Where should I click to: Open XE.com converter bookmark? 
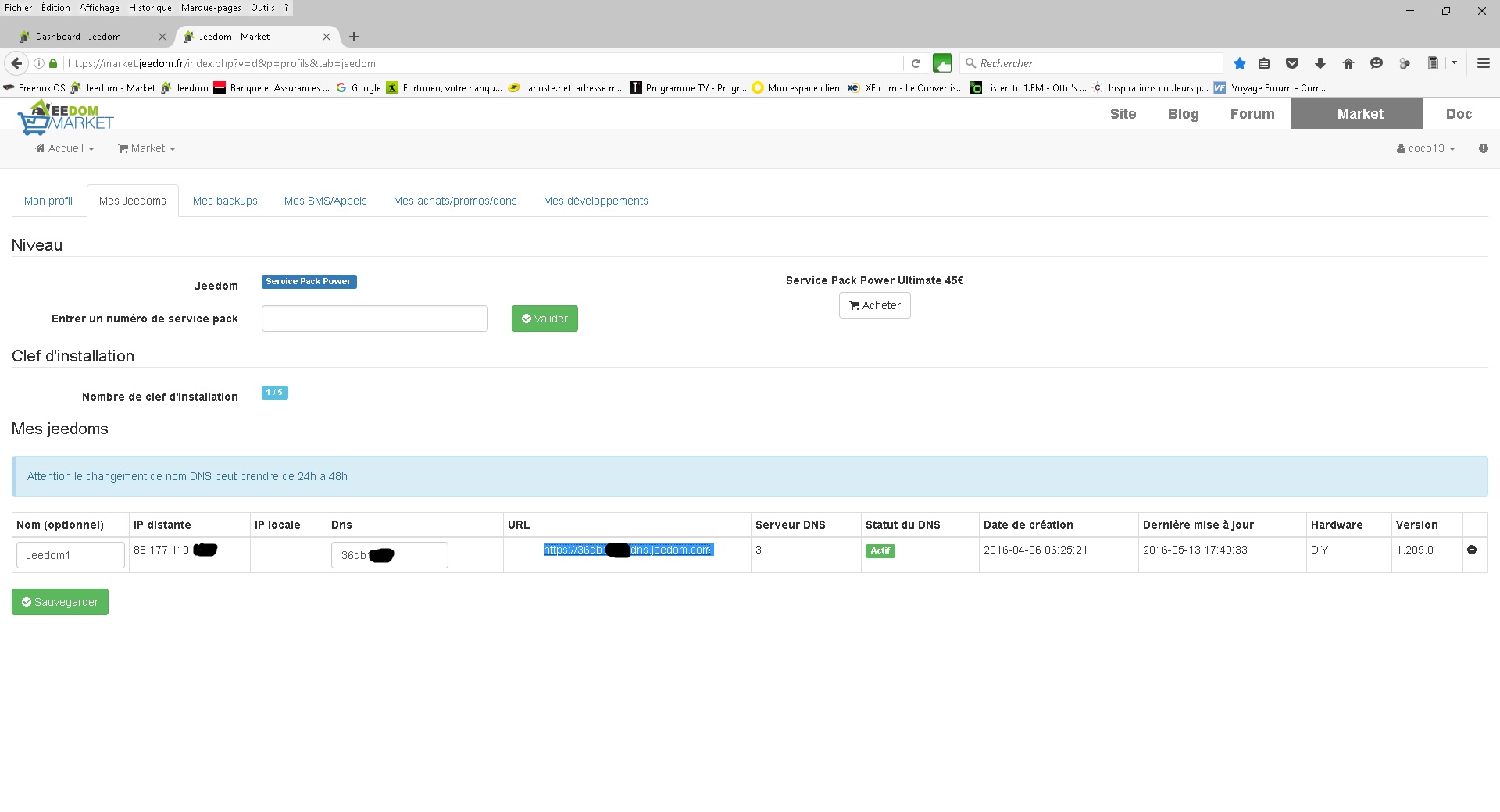(x=905, y=88)
